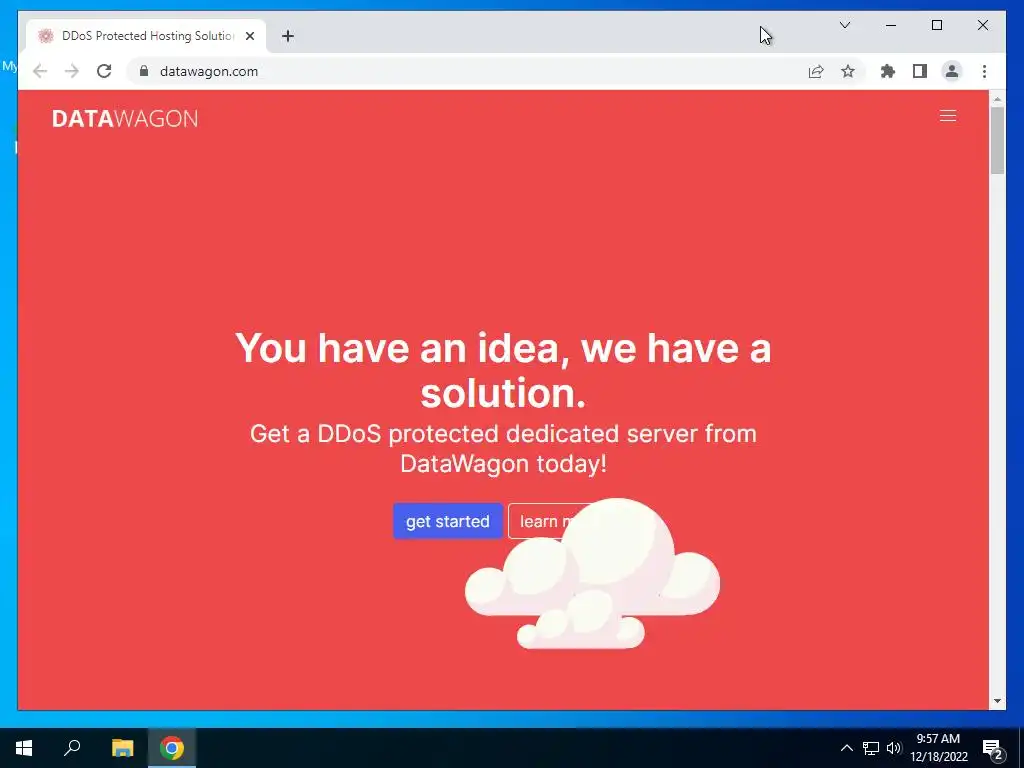Maximize the Chrome window
This screenshot has width=1024, height=768.
pos(936,25)
